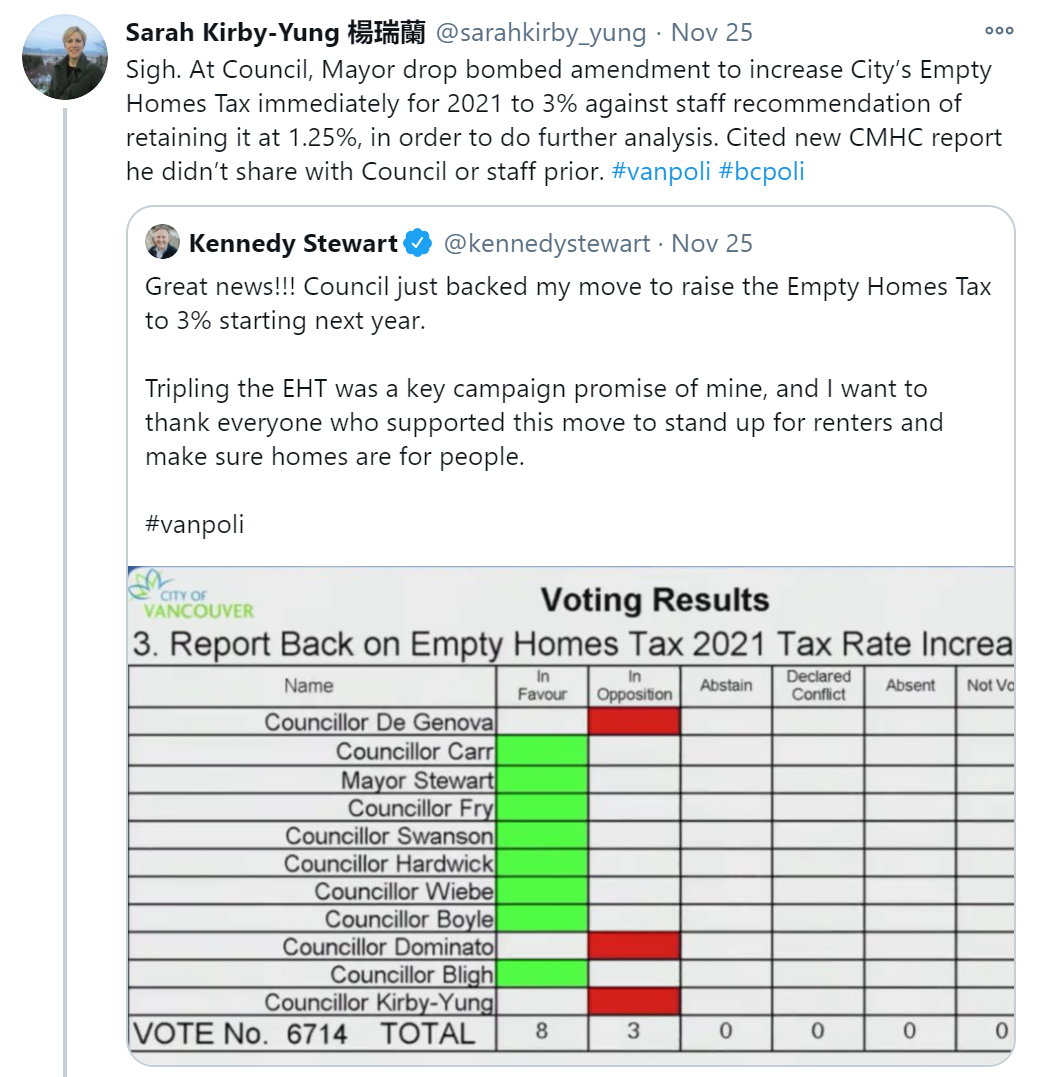The height and width of the screenshot is (1077, 1040).
Task: Open the tweet's three-dot more options menu
Action: [999, 31]
